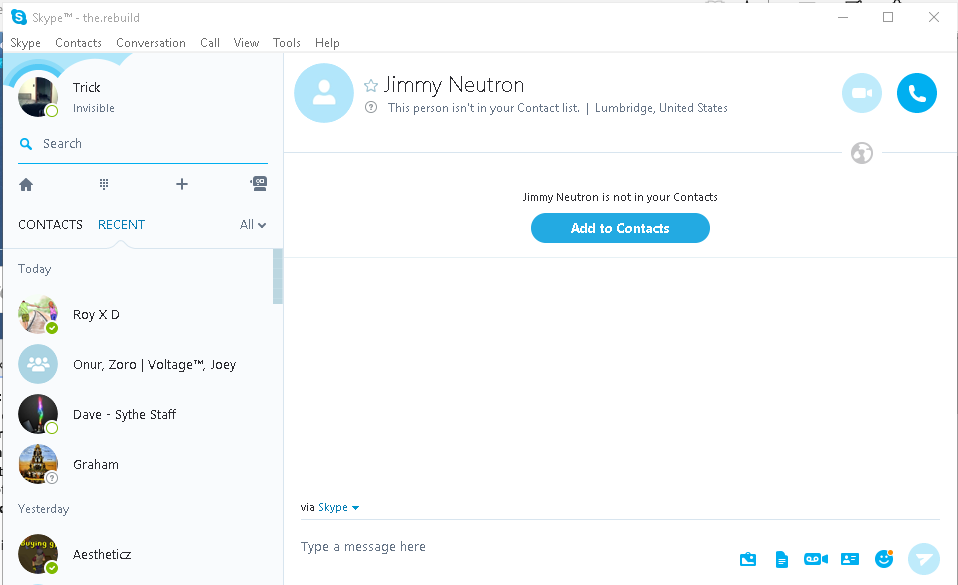Image resolution: width=958 pixels, height=585 pixels.
Task: Open the emoticon picker
Action: coord(883,558)
